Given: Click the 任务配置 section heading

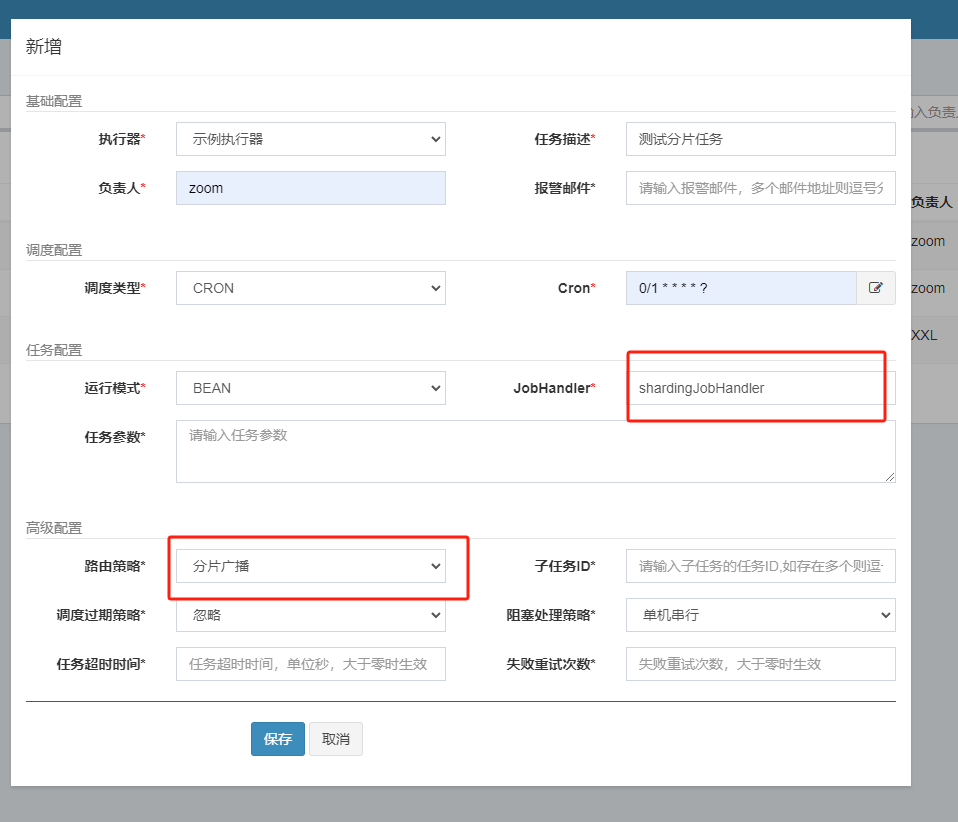Looking at the screenshot, I should click(x=54, y=350).
